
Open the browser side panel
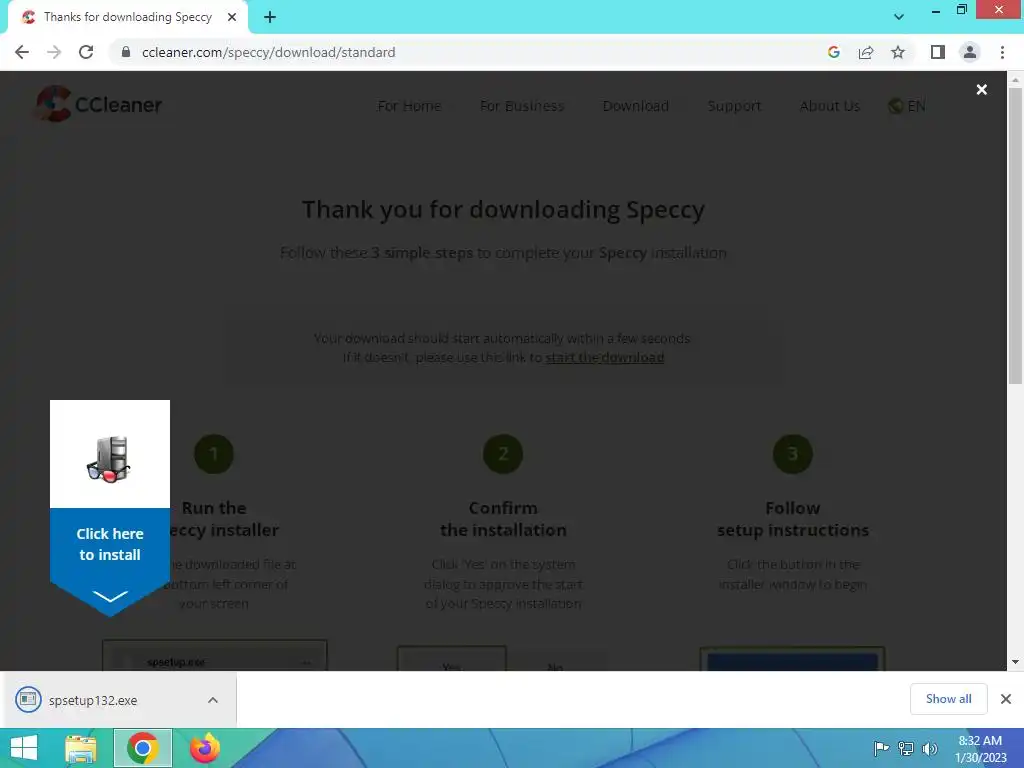click(x=938, y=52)
